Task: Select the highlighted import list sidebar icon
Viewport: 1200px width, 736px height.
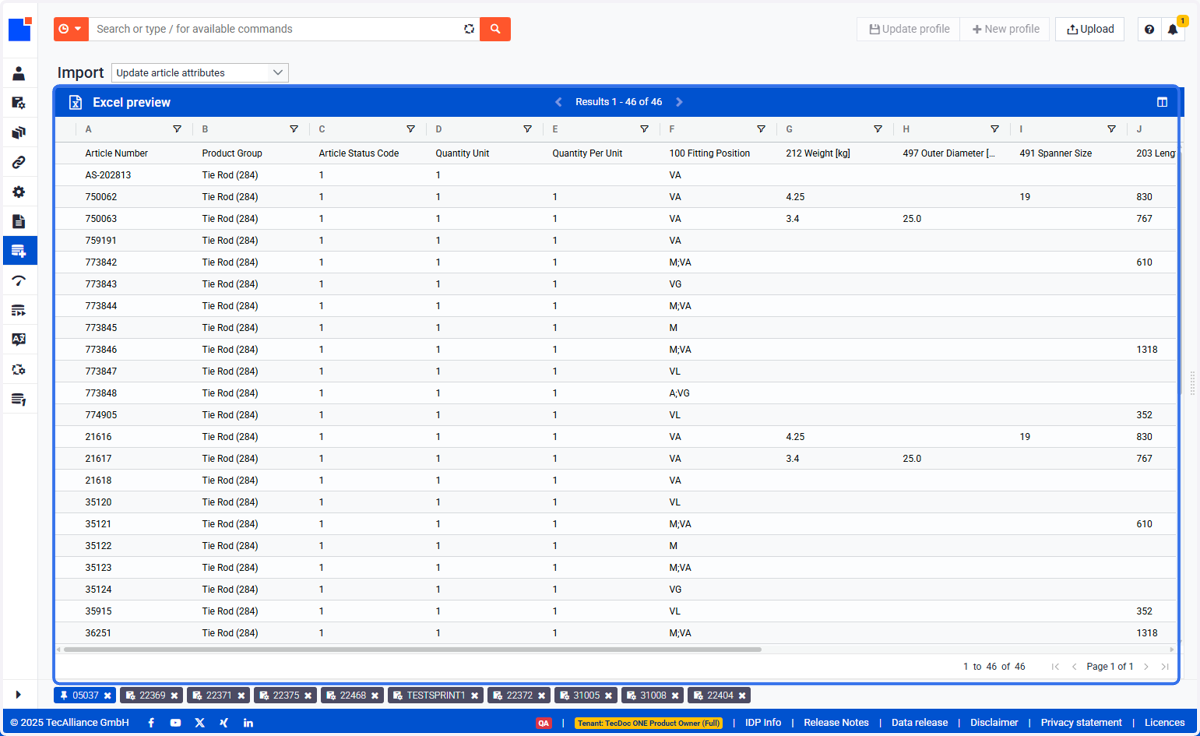Action: [19, 251]
